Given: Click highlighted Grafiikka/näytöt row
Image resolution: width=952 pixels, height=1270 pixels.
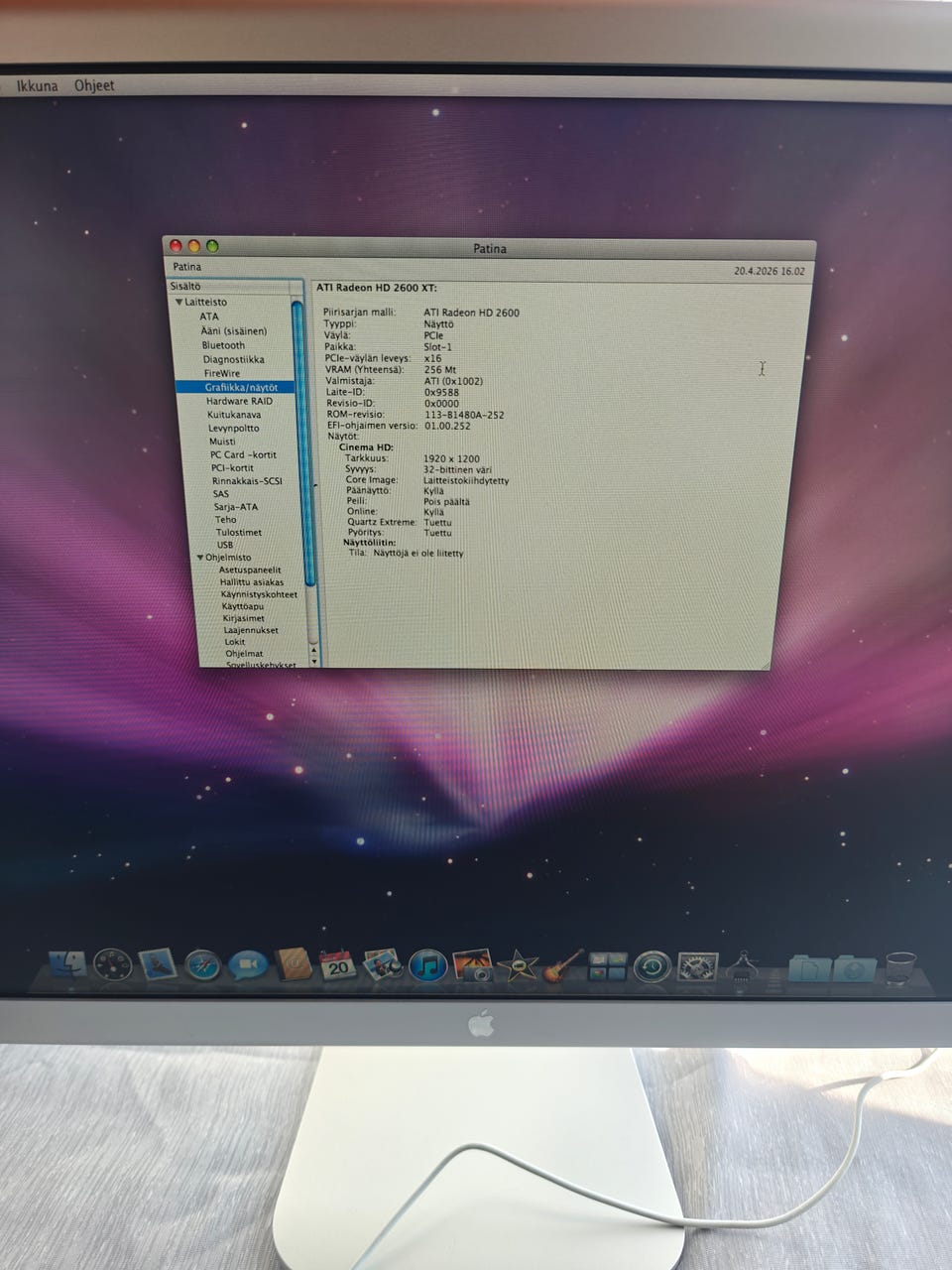Looking at the screenshot, I should [235, 387].
